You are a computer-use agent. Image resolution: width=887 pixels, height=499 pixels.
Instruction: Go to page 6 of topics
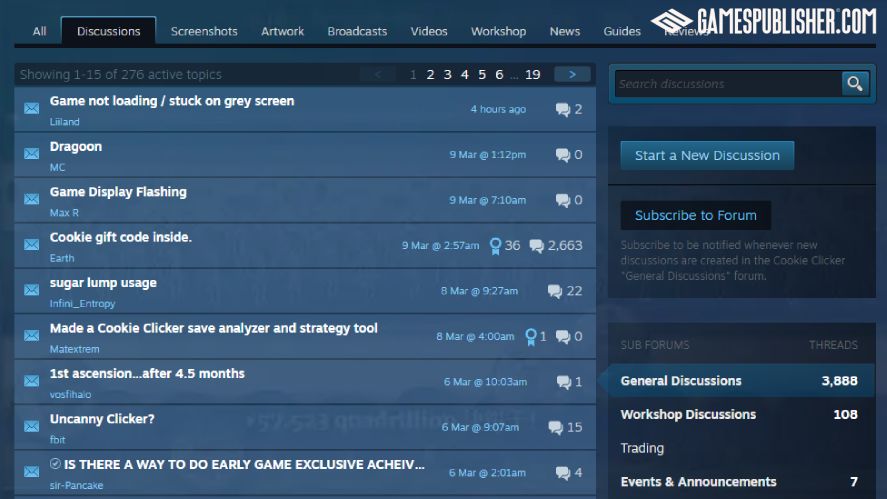(x=499, y=75)
